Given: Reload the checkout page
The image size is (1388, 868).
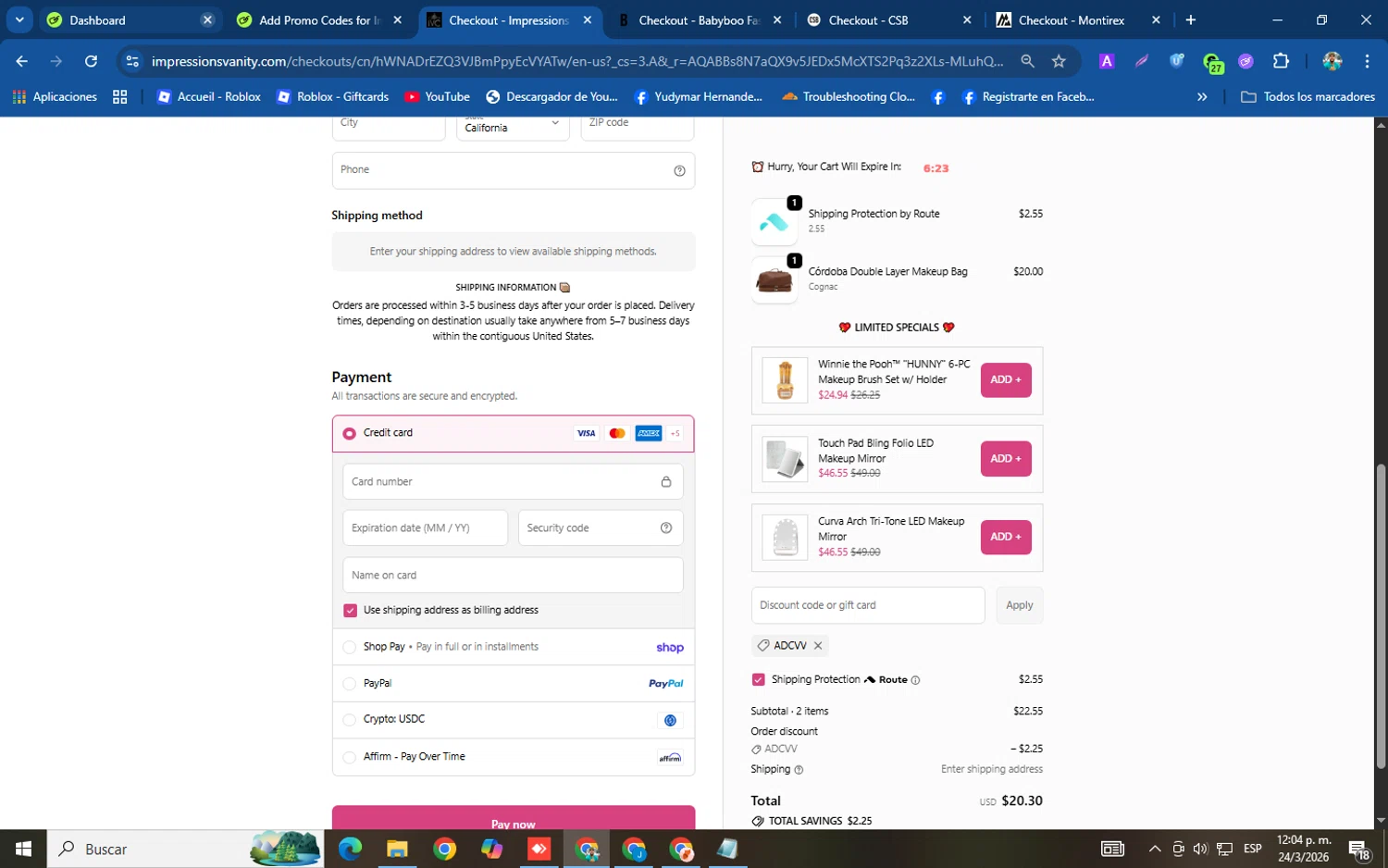Looking at the screenshot, I should point(91,61).
